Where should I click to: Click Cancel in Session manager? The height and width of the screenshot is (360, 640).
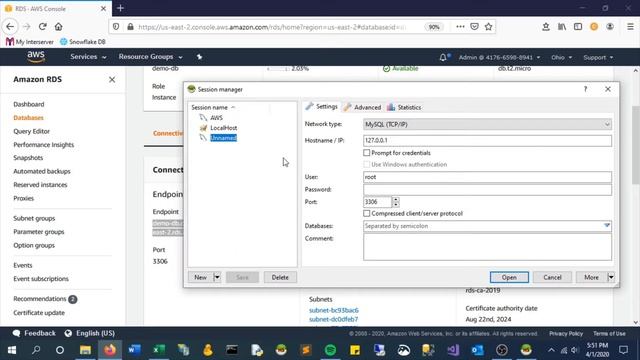tap(552, 277)
